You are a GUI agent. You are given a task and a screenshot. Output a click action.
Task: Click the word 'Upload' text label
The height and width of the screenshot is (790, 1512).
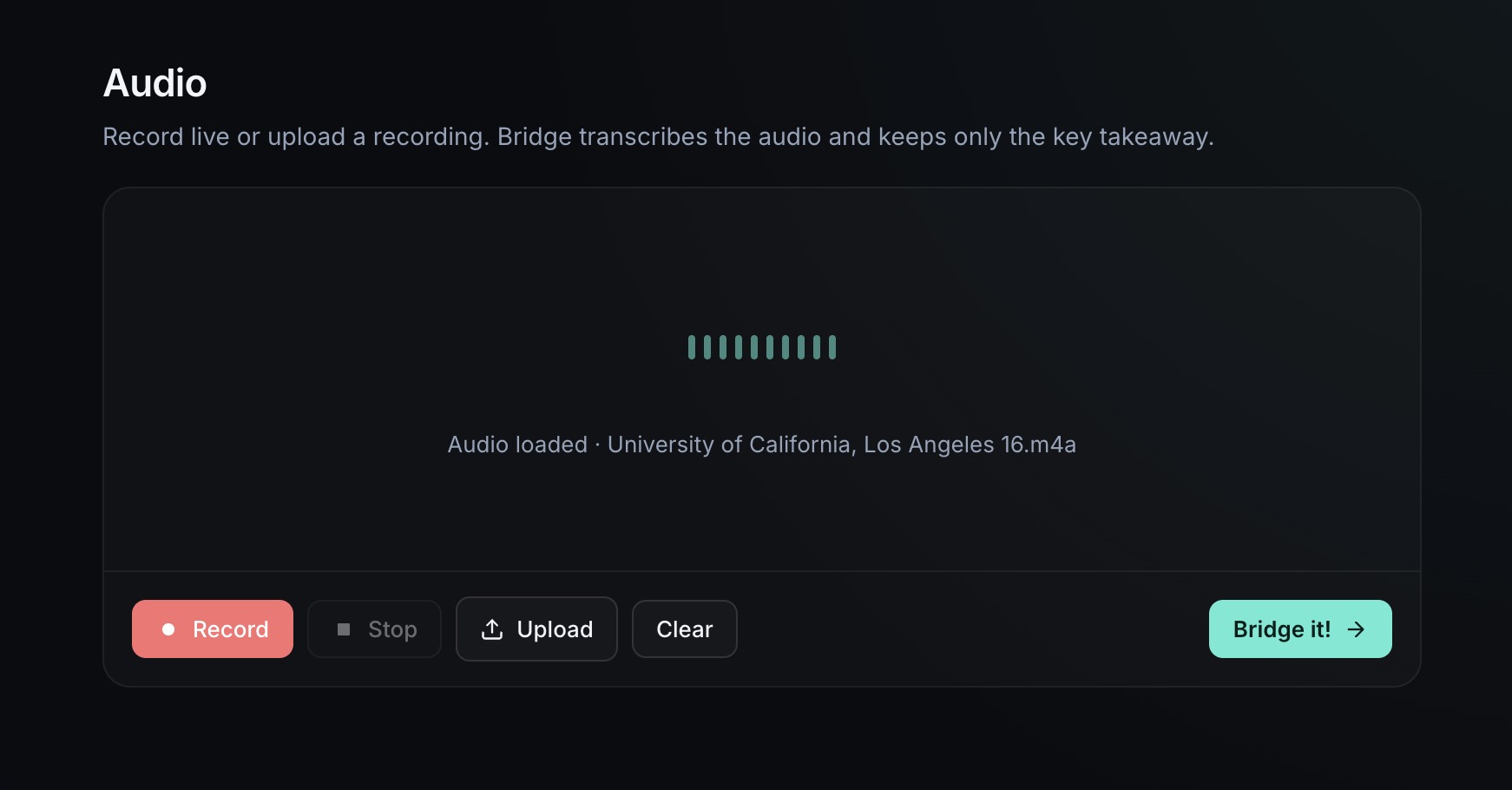pyautogui.click(x=555, y=629)
